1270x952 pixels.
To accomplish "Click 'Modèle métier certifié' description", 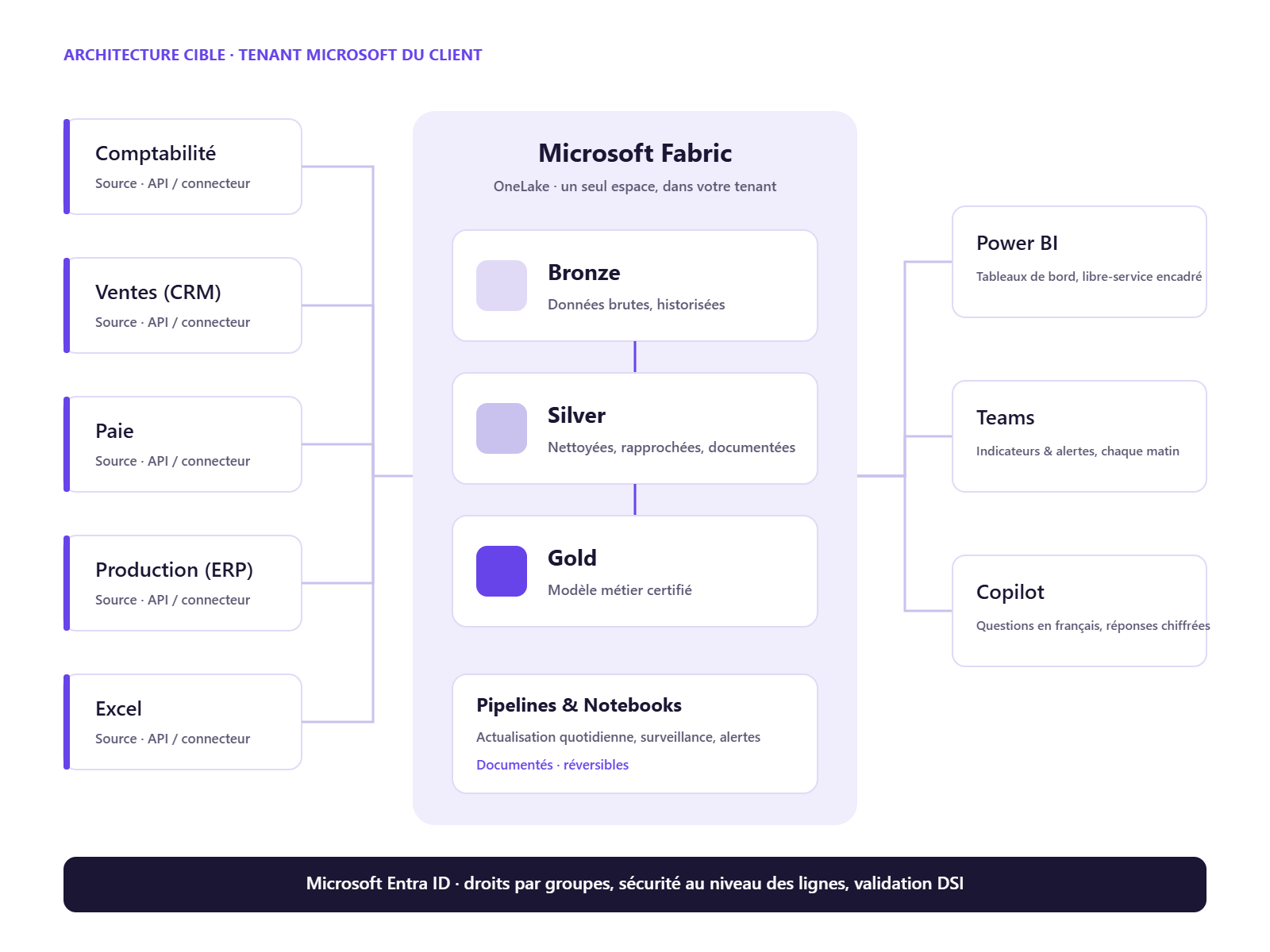I will 620,590.
